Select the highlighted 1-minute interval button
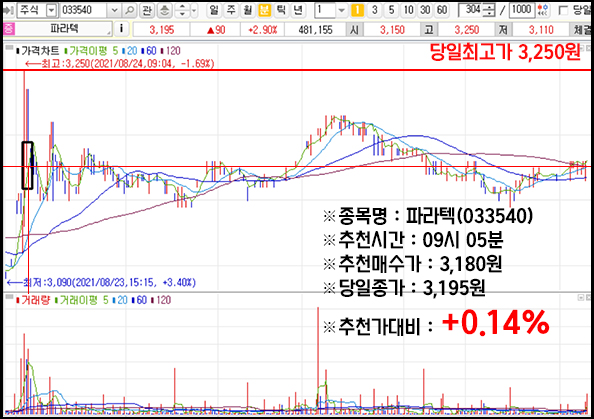The width and height of the screenshot is (594, 419). (357, 10)
